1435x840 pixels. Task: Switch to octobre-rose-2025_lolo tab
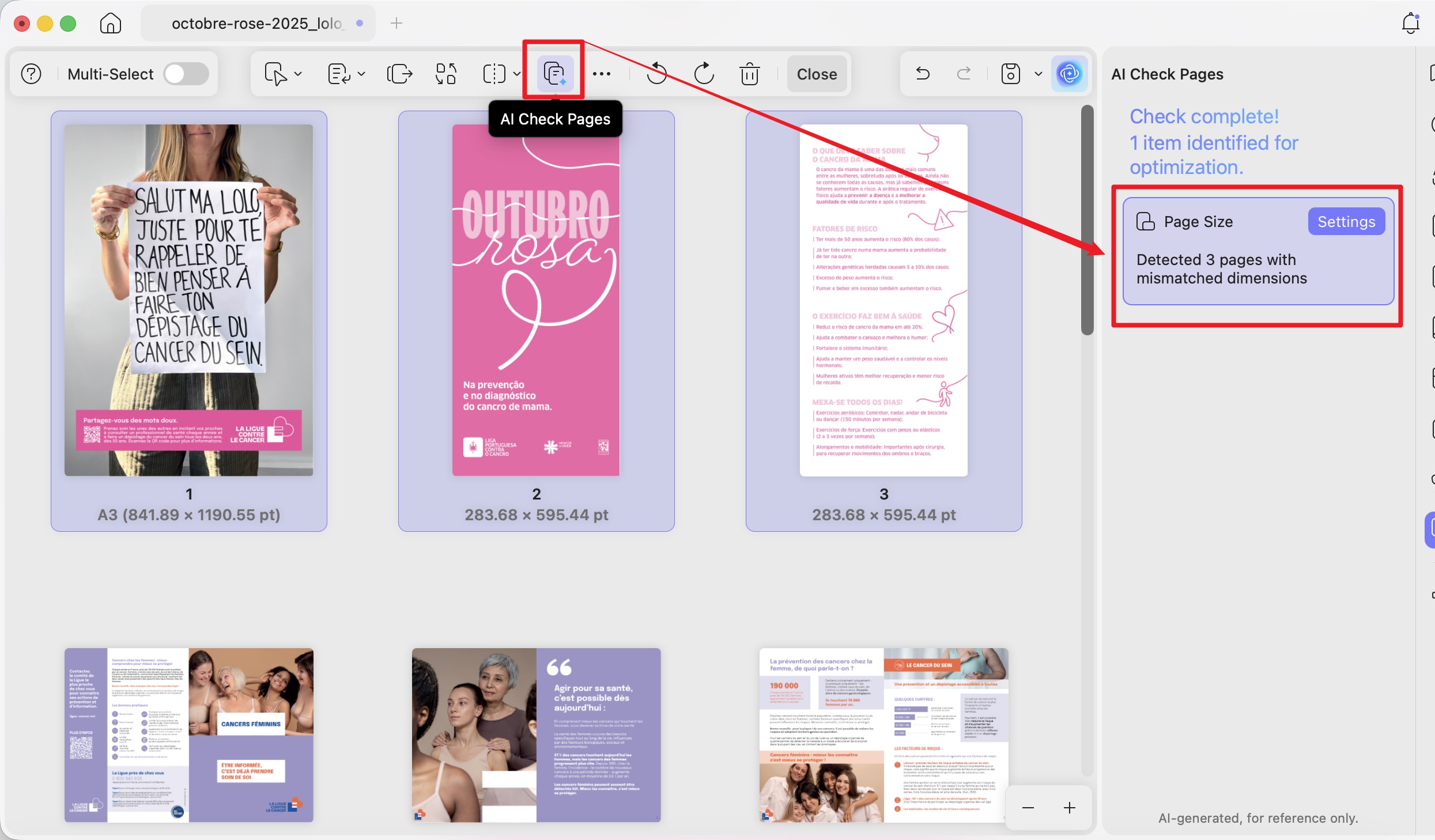[x=257, y=23]
